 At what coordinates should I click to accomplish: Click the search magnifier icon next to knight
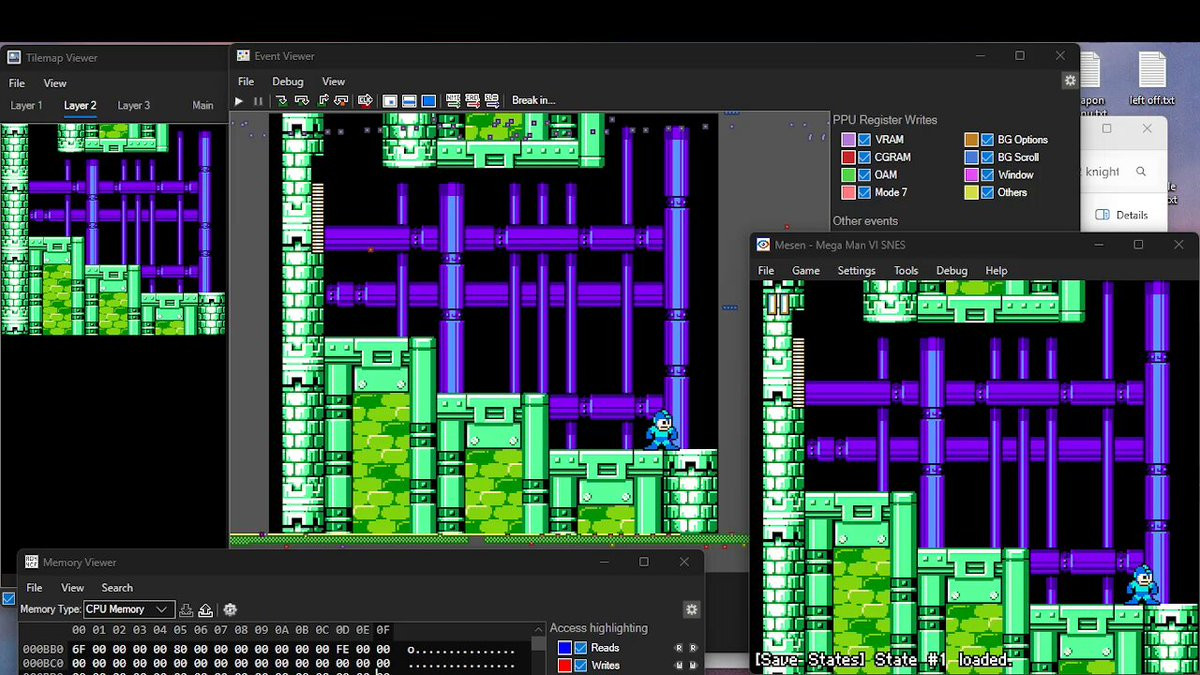click(x=1140, y=172)
